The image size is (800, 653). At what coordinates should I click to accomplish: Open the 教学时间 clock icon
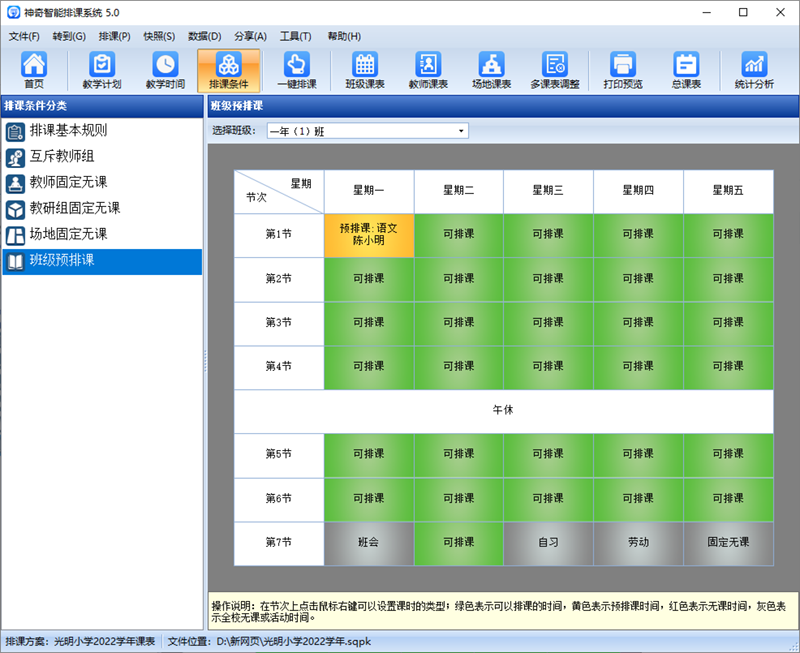[165, 70]
